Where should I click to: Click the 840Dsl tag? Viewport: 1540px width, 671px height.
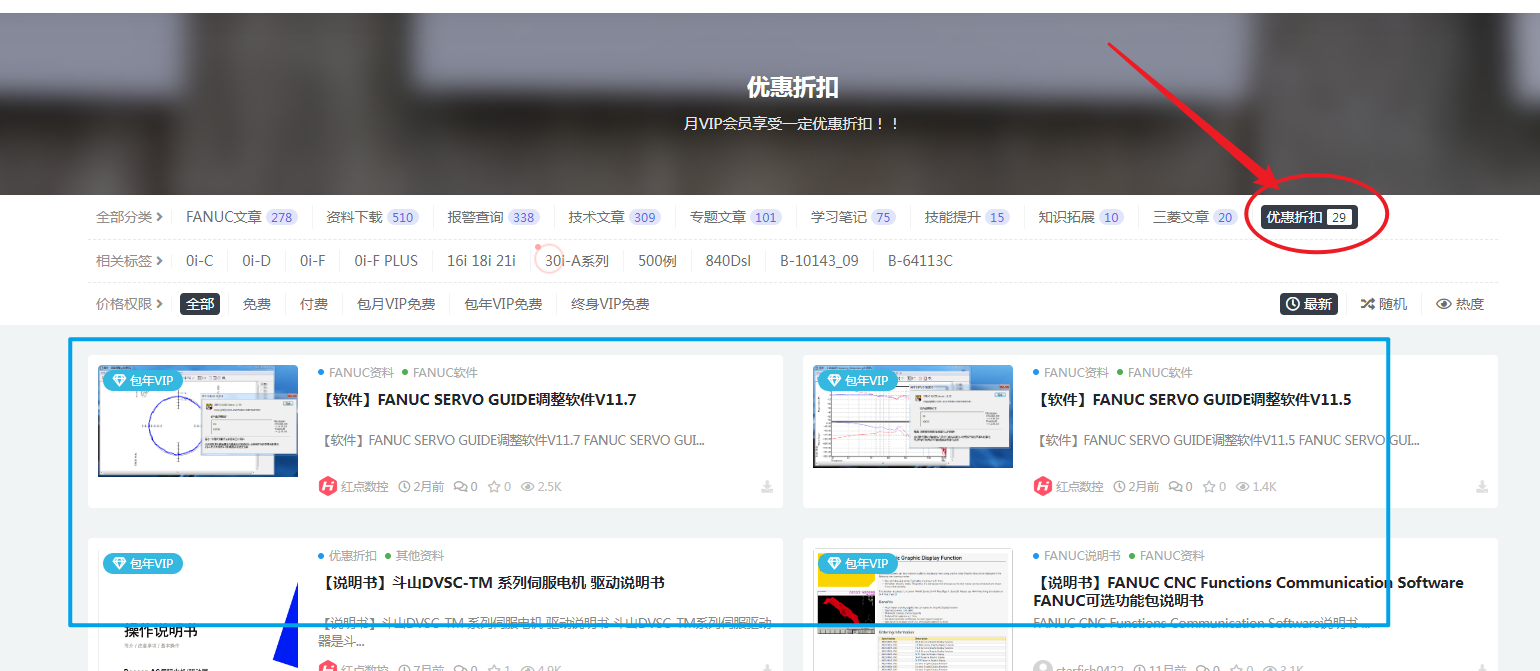[728, 261]
